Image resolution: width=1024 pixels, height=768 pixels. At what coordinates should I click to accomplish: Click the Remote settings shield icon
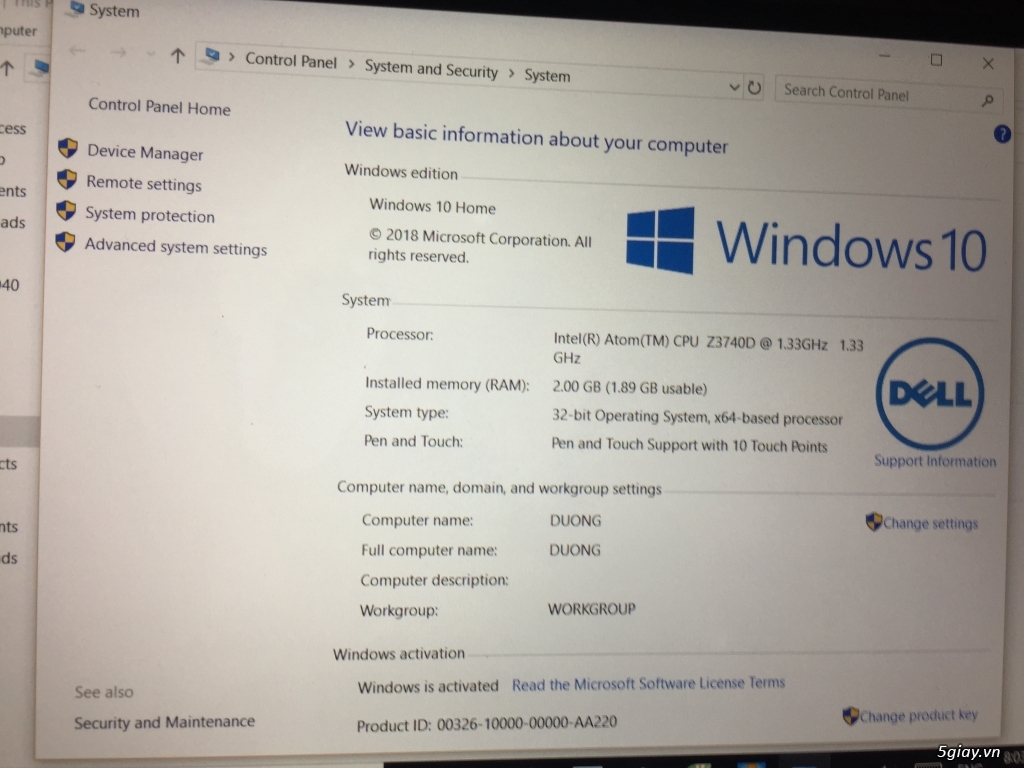pos(67,180)
